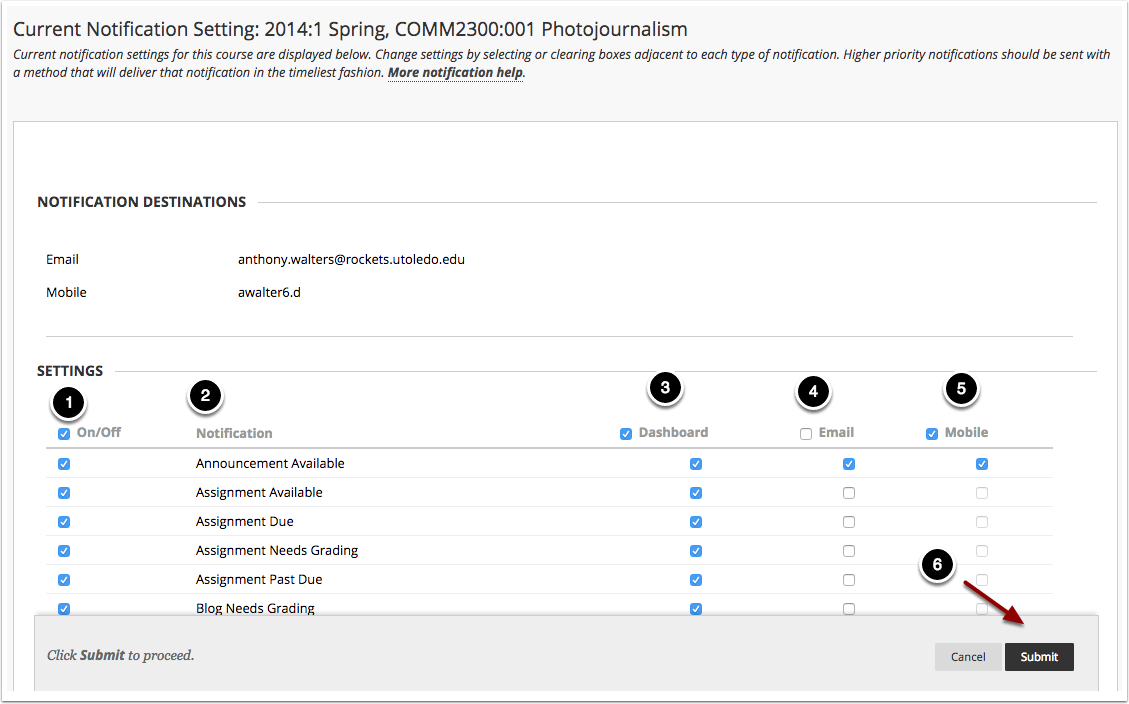
Task: Check Email for Assignment Past Due
Action: [x=849, y=579]
